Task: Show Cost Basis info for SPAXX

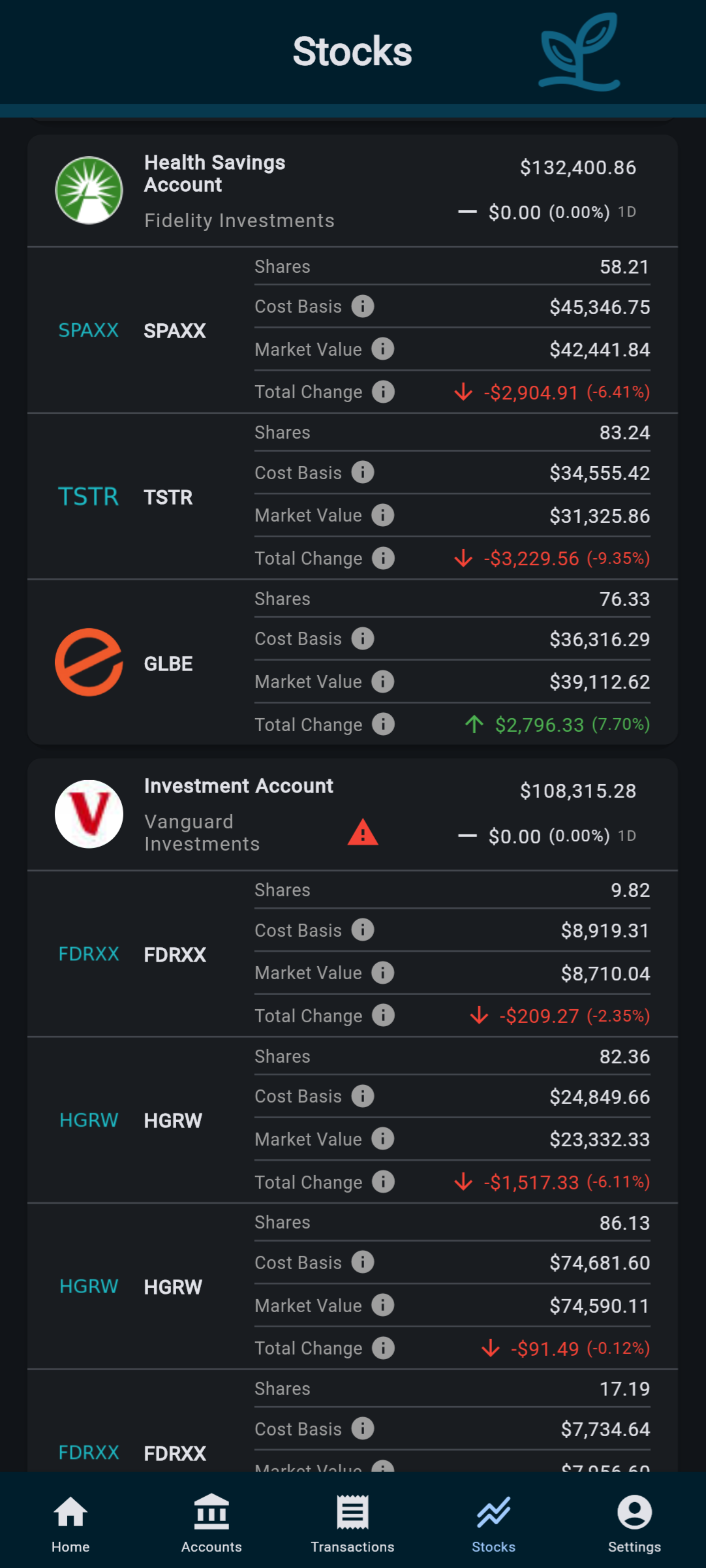Action: coord(363,306)
